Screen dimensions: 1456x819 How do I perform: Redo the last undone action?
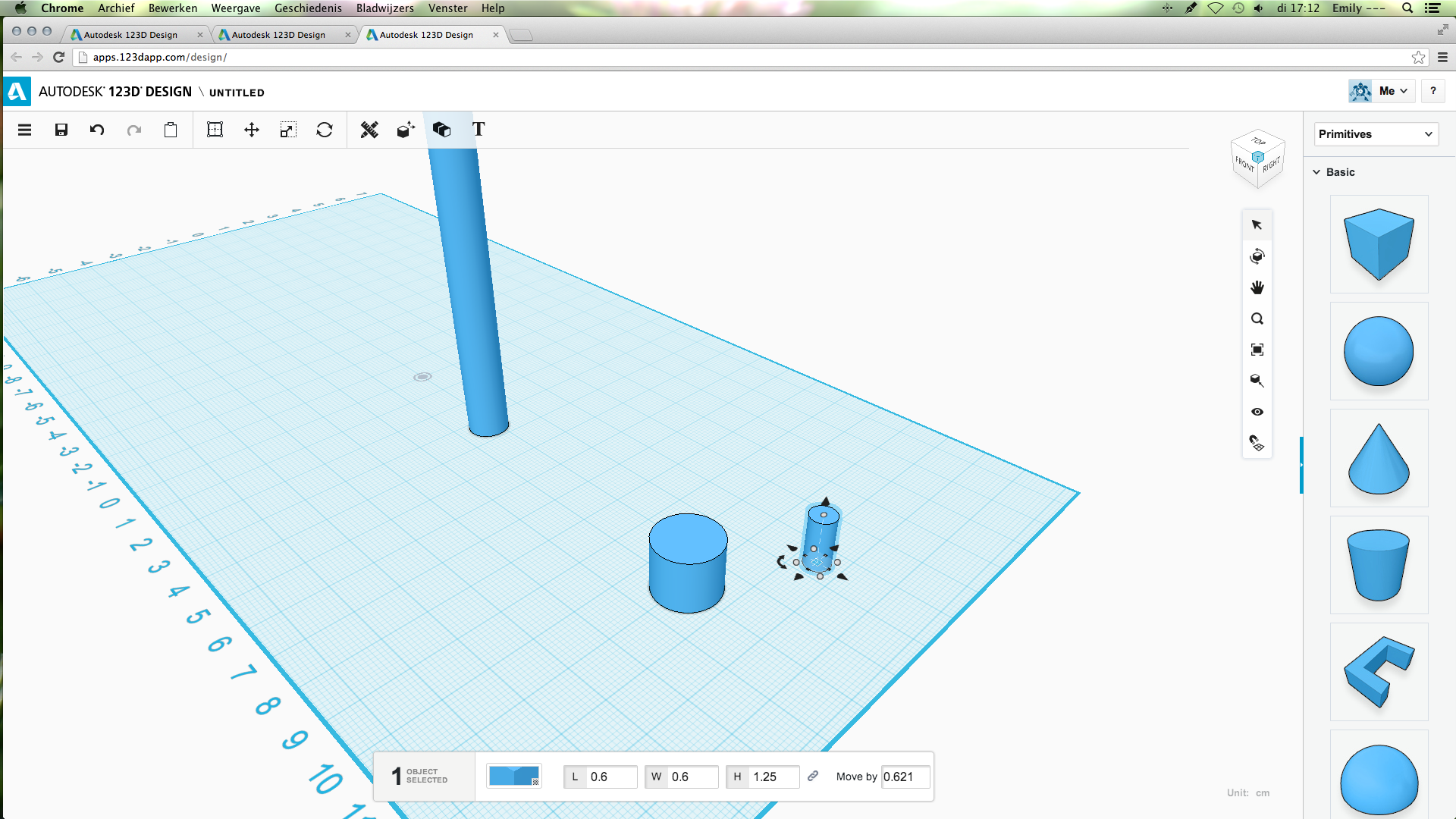[134, 130]
